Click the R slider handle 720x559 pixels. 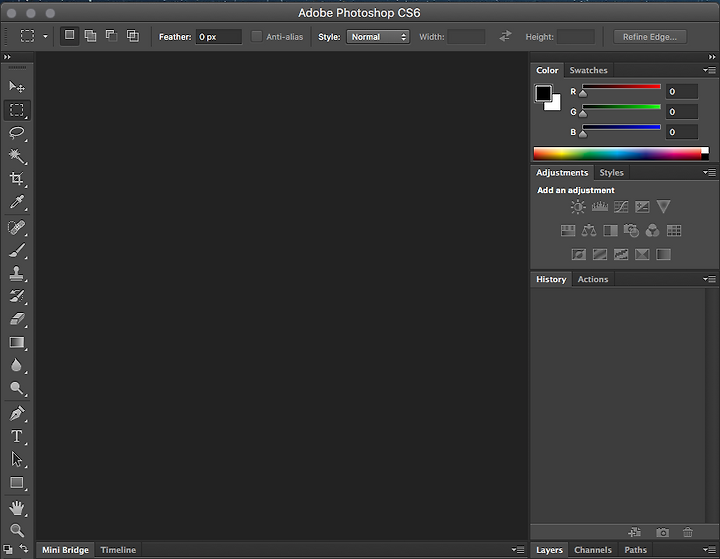pos(583,93)
